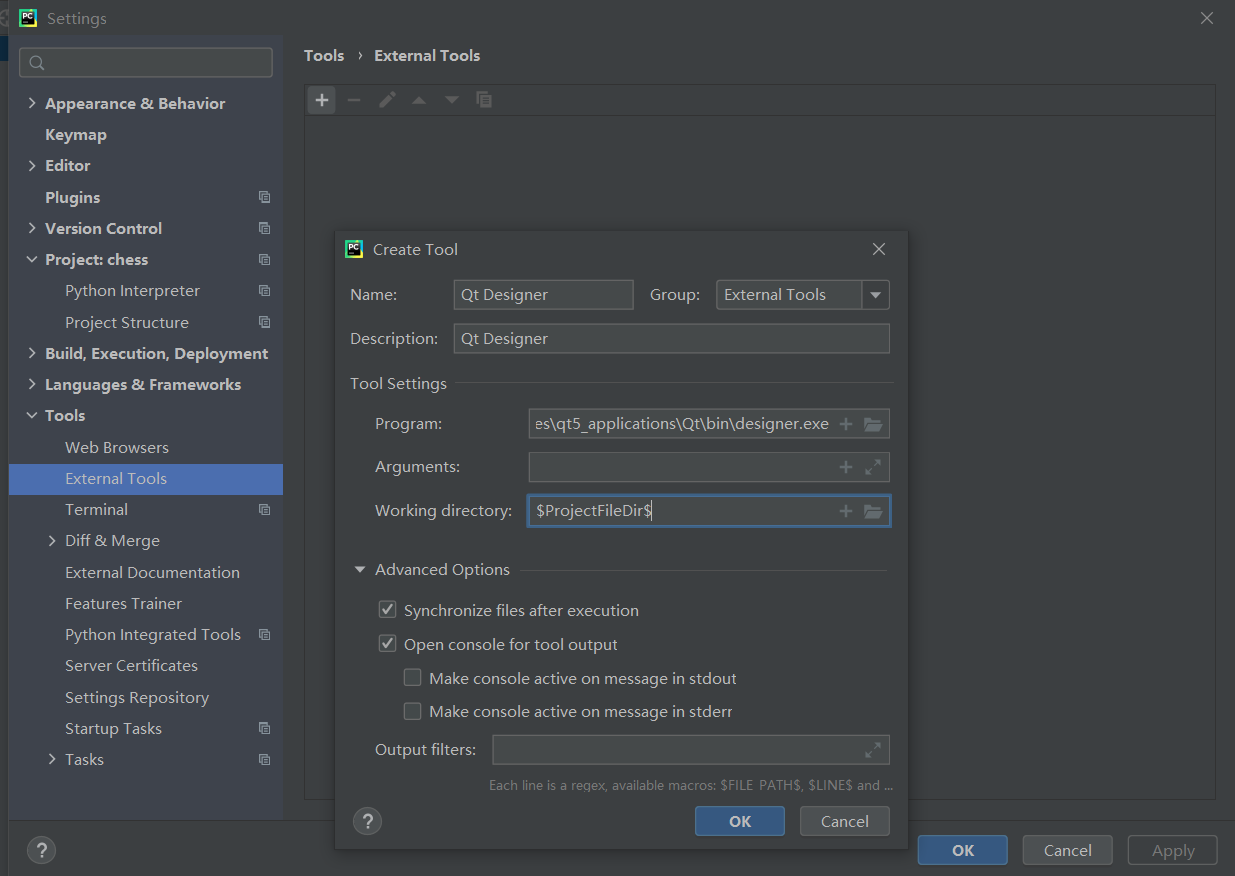Click the move down arrow in the toolbar
1235x876 pixels.
[x=451, y=99]
